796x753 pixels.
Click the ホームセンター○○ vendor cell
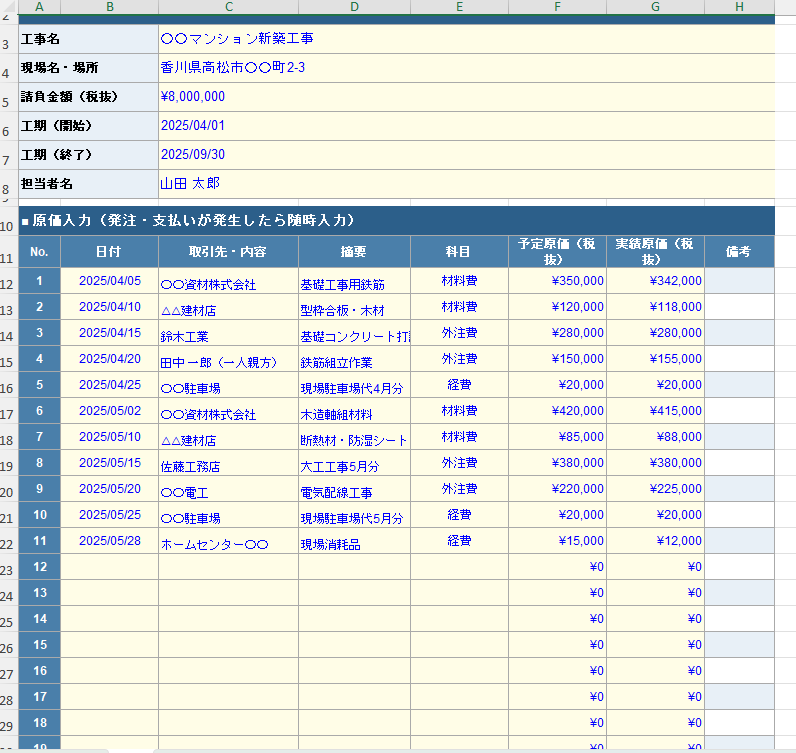[228, 541]
